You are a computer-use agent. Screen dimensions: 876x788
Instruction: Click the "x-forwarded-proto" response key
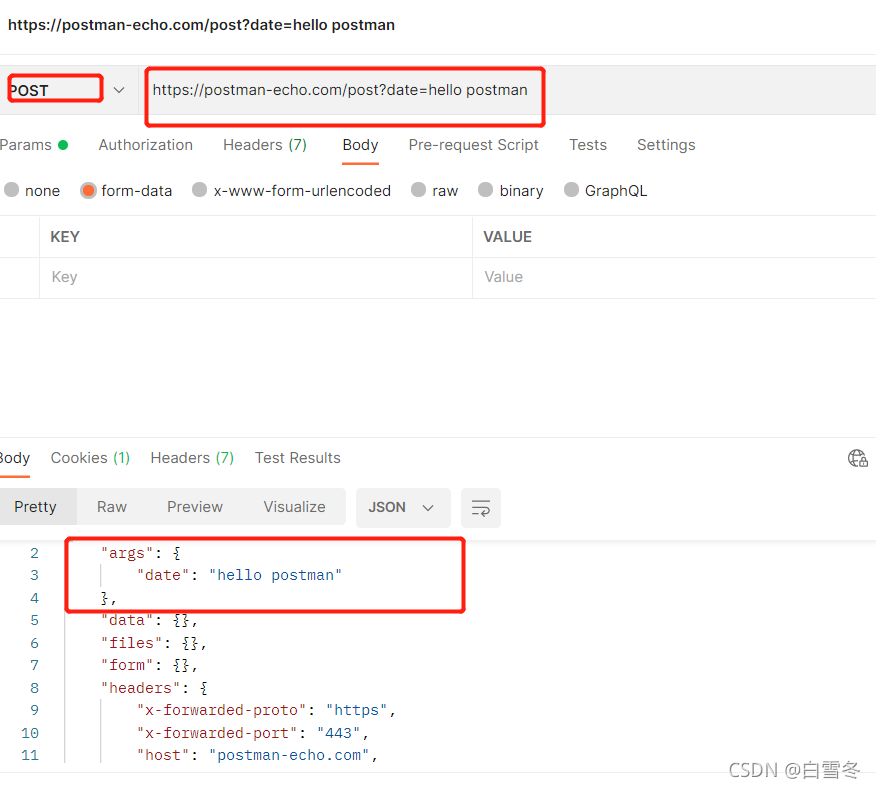coord(221,710)
